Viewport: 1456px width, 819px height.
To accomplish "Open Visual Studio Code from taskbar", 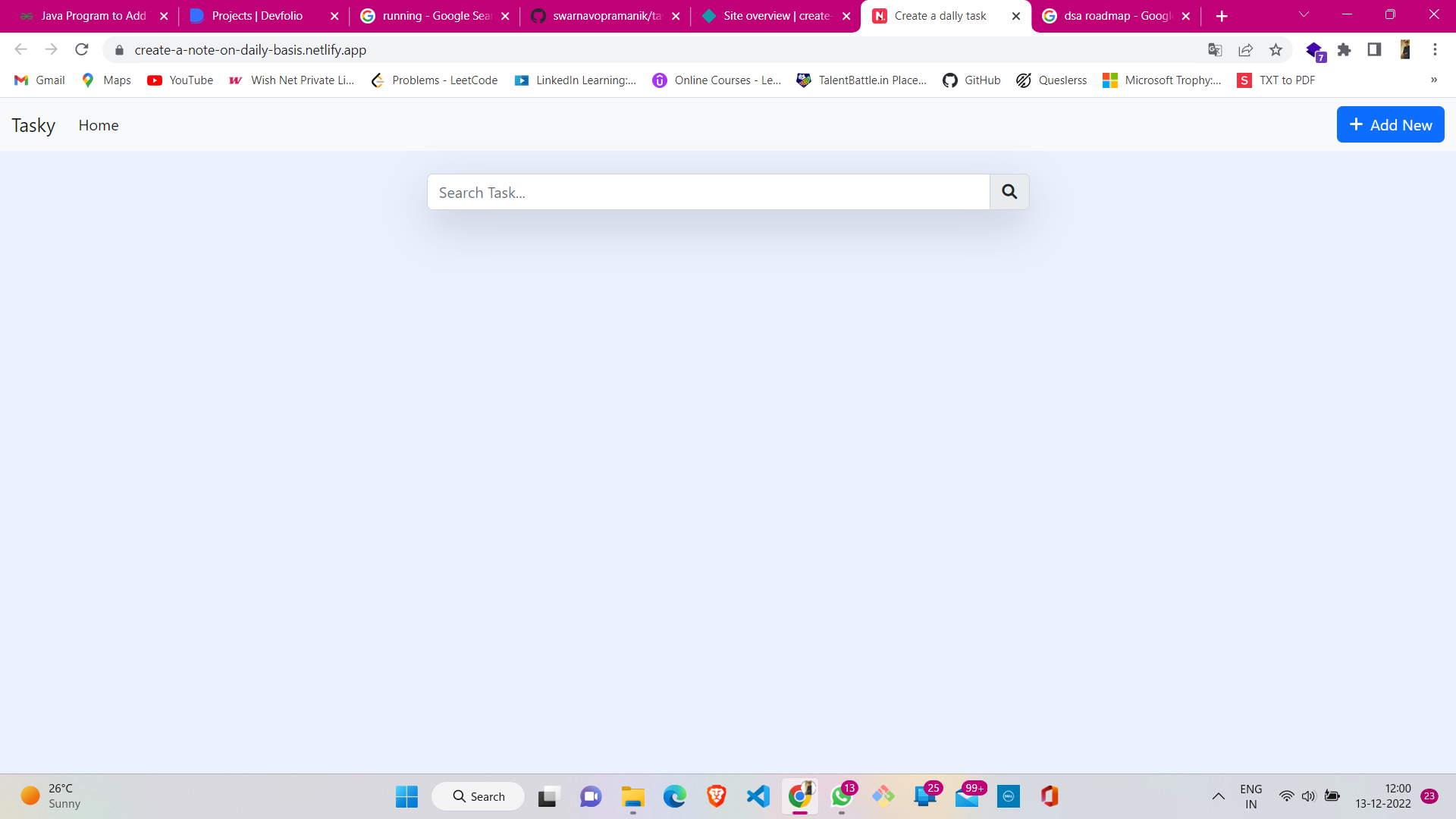I will pos(758,796).
